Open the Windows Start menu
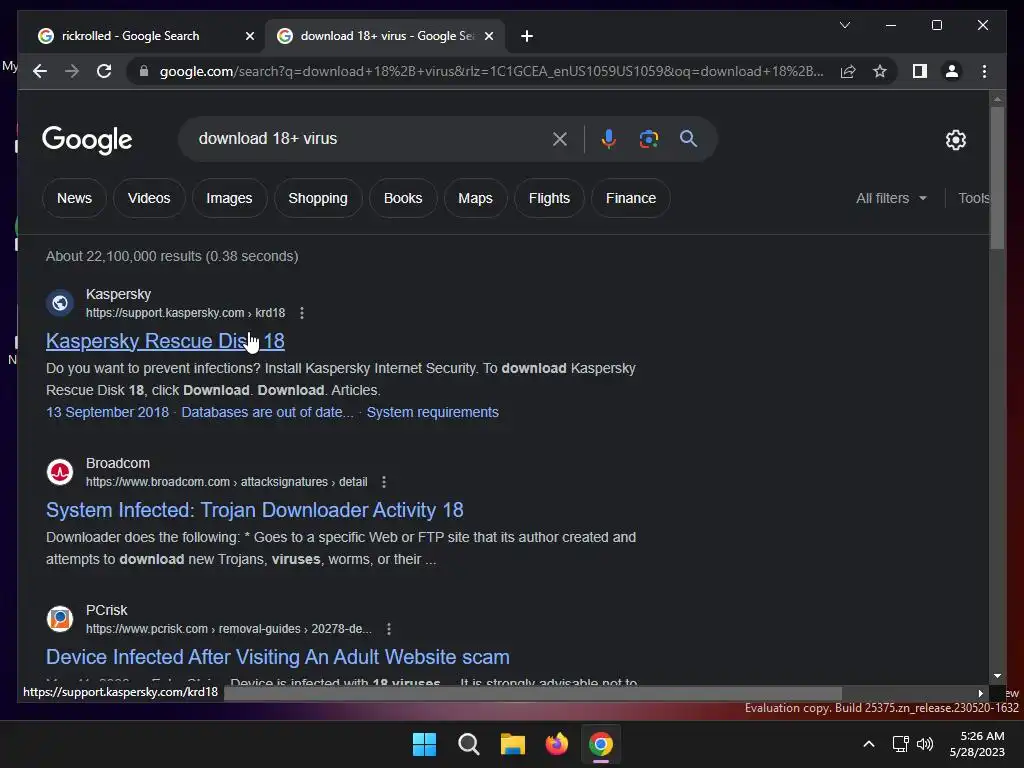 point(424,744)
